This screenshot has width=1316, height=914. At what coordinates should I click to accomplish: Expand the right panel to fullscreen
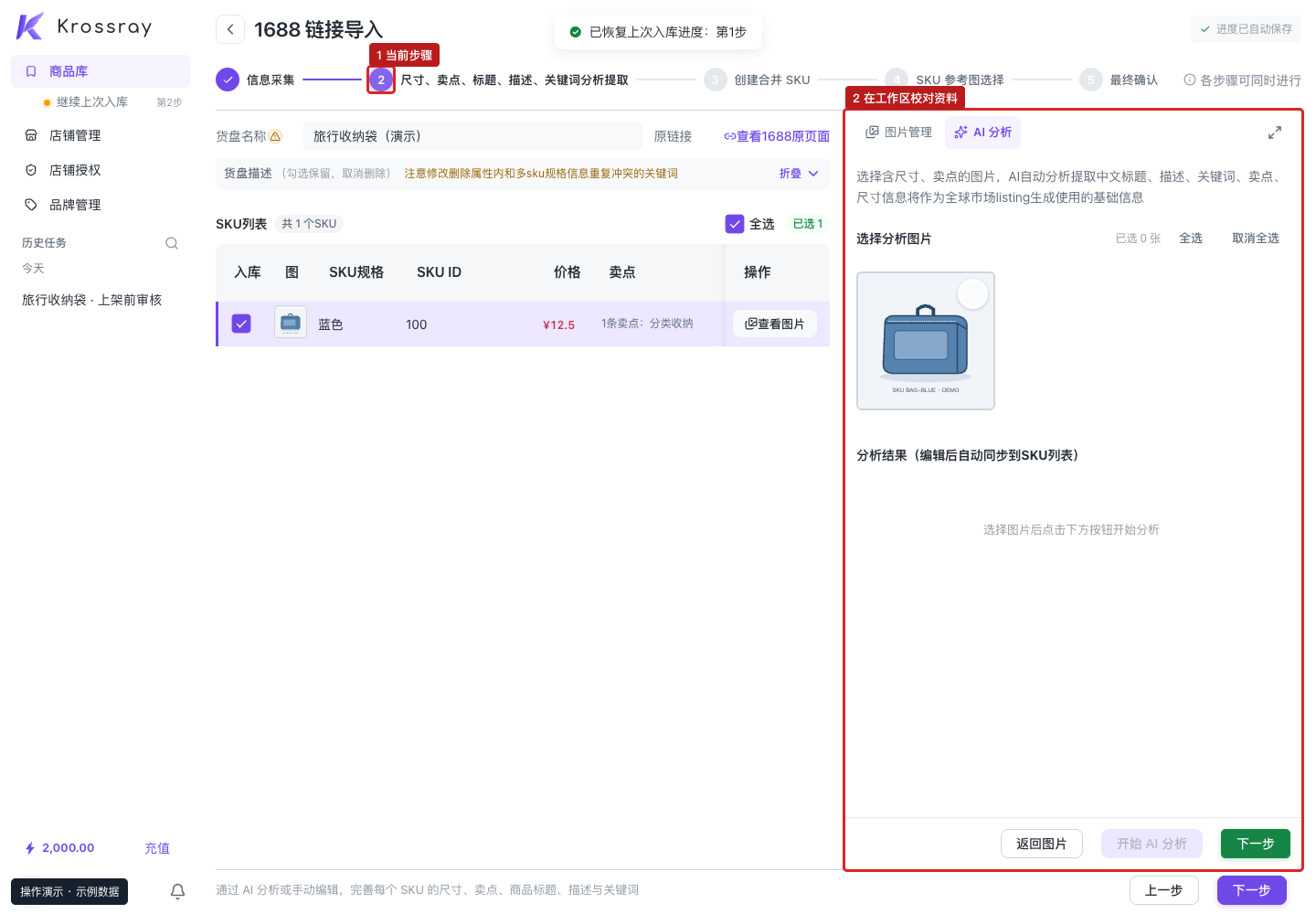tap(1275, 133)
